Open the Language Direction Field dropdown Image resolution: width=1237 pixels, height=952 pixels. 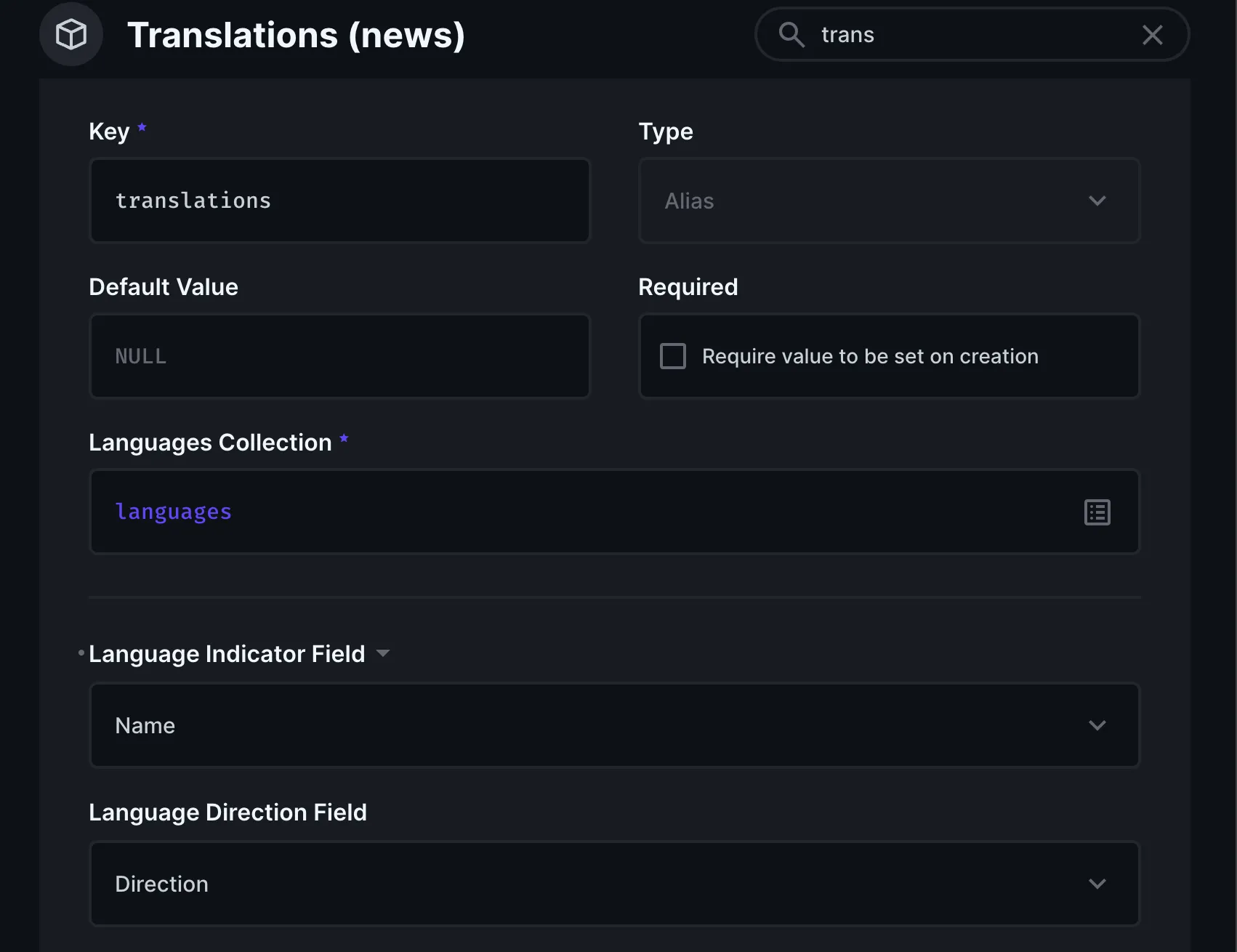pyautogui.click(x=613, y=883)
